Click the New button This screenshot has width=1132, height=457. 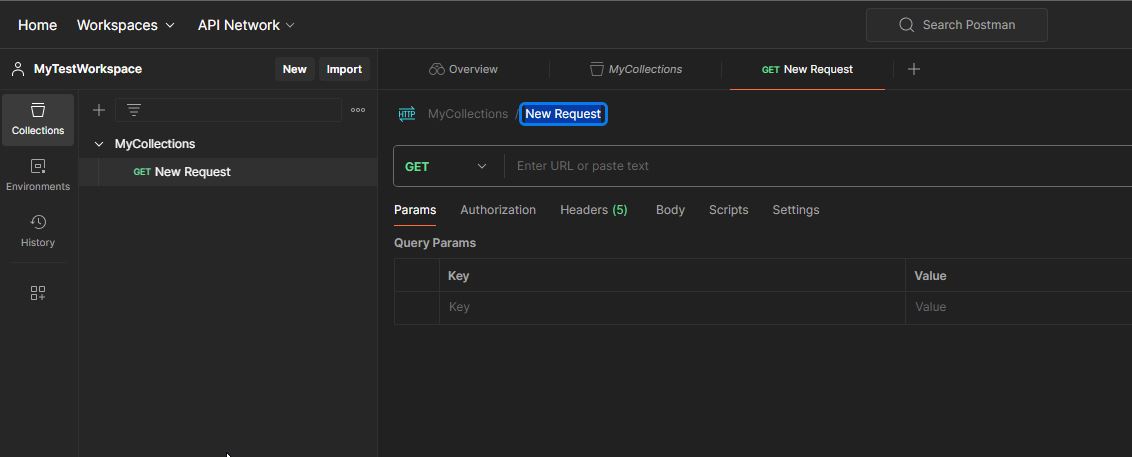tap(295, 69)
